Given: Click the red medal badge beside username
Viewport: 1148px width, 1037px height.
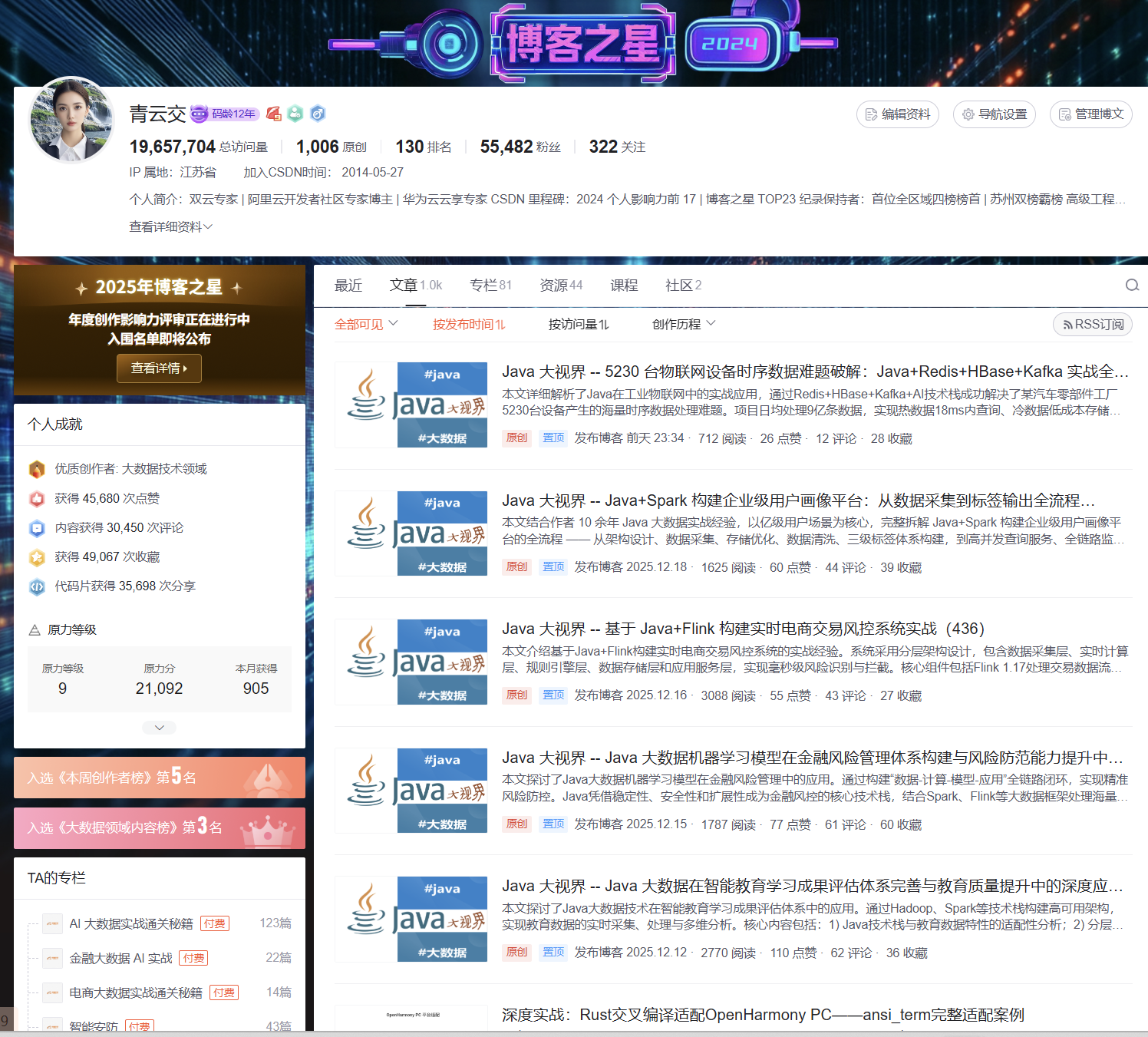Looking at the screenshot, I should (x=274, y=114).
